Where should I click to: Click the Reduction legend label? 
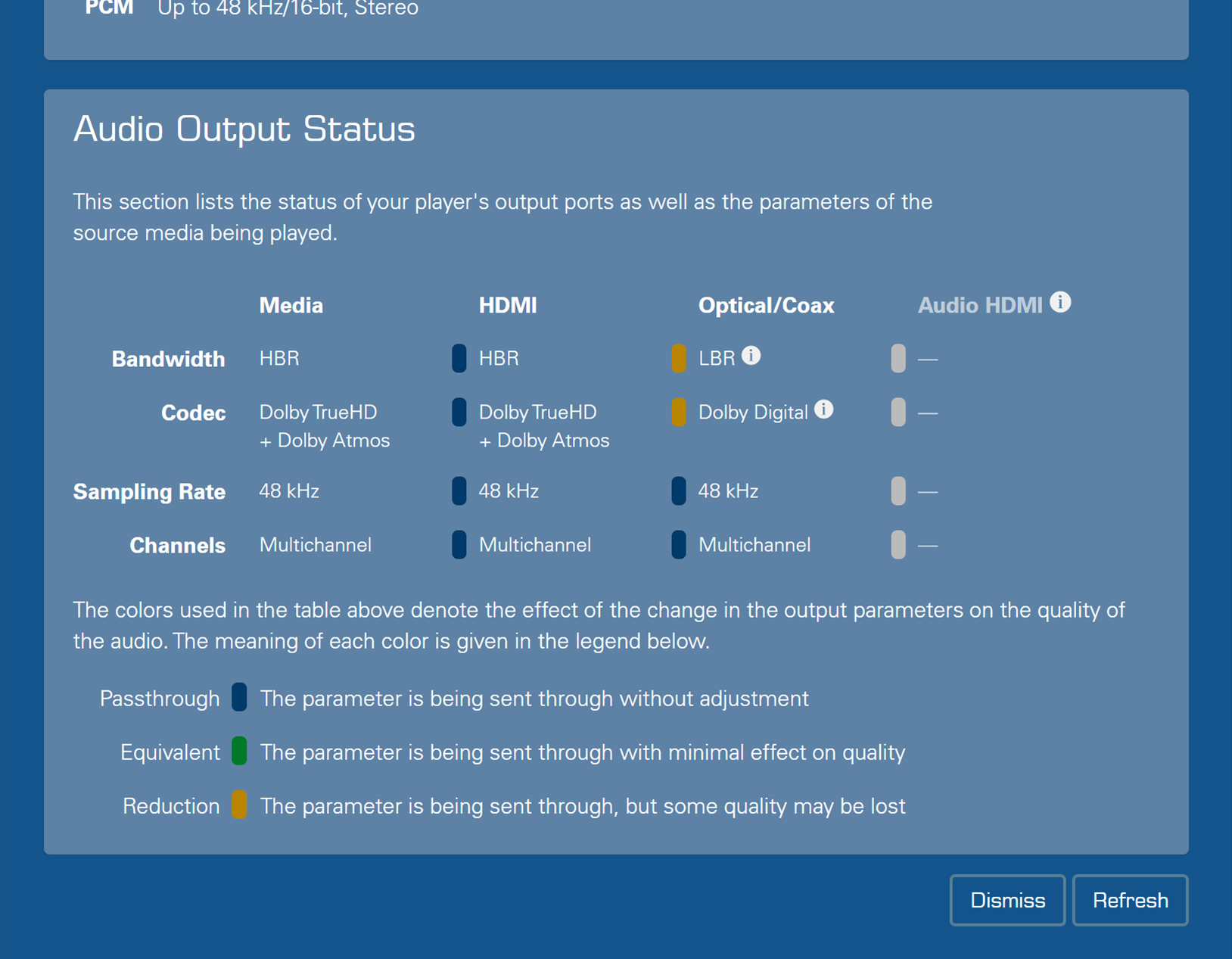click(x=171, y=805)
